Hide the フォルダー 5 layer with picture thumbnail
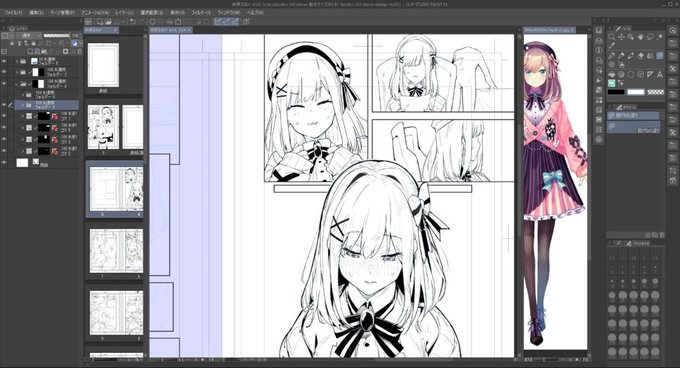 pos(4,61)
